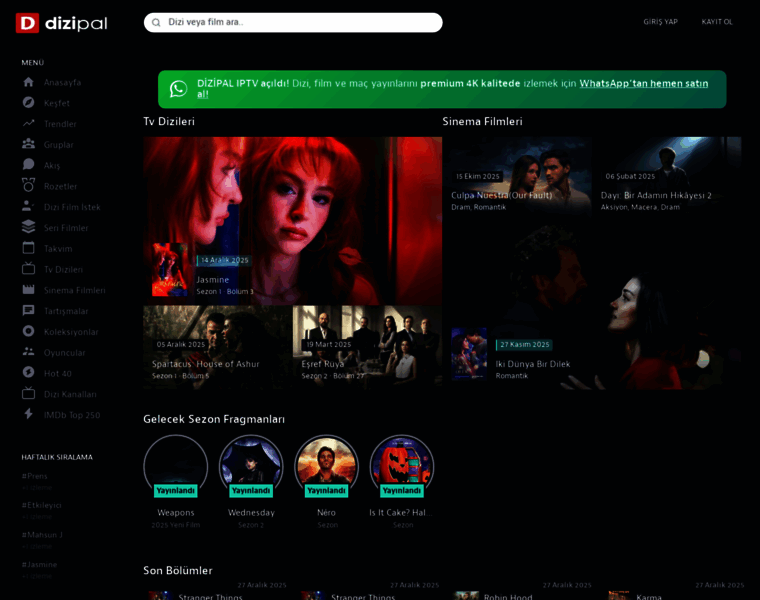Screen dimensions: 760x600
Task: Open the Rozetler badge icon
Action: (x=28, y=186)
